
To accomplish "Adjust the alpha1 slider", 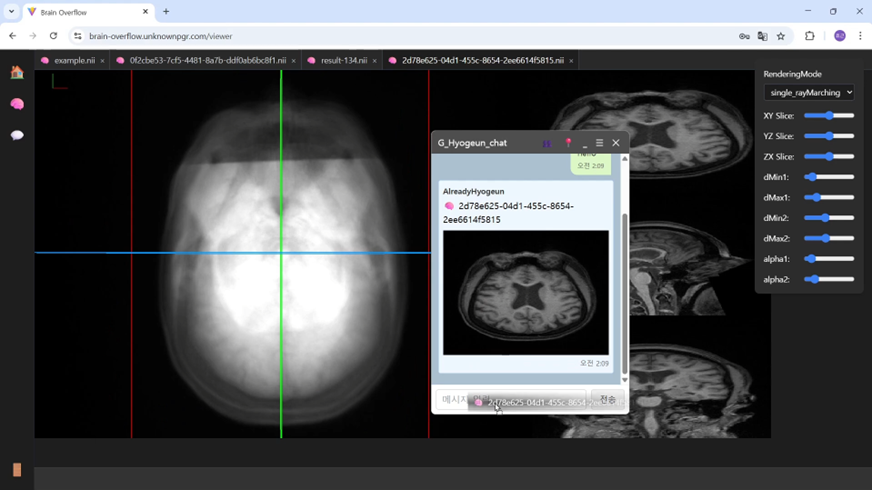I will [x=829, y=259].
